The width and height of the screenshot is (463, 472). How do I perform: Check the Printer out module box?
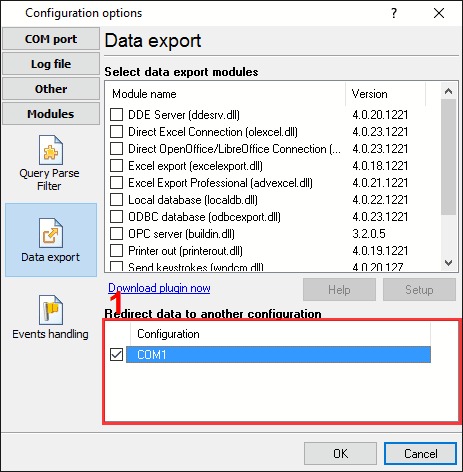click(x=116, y=251)
